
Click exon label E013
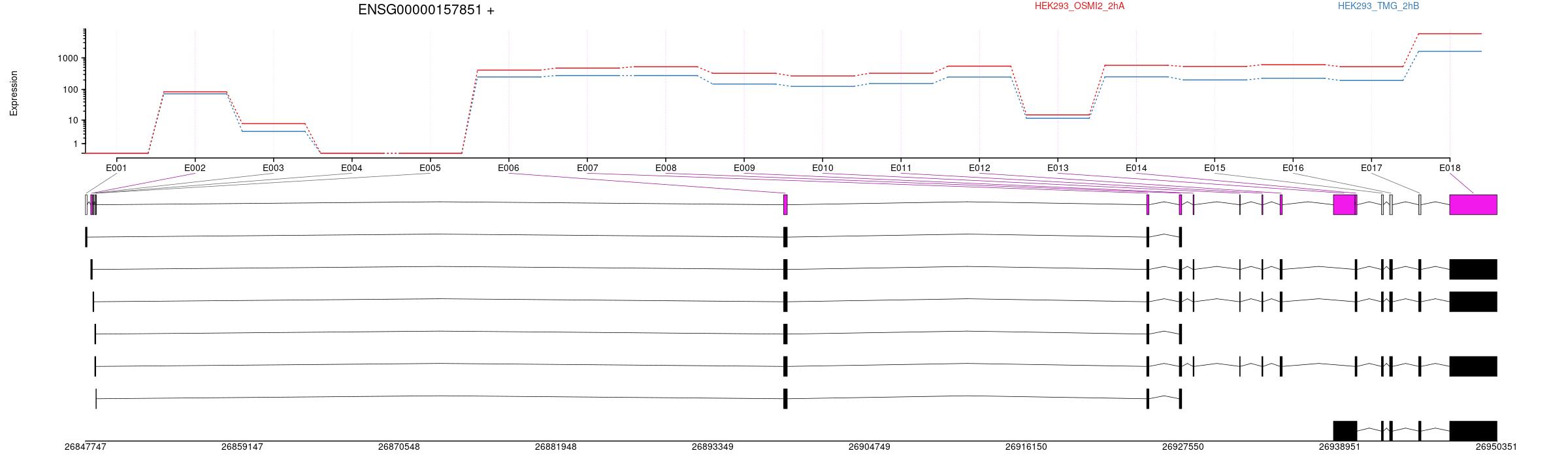click(1058, 168)
